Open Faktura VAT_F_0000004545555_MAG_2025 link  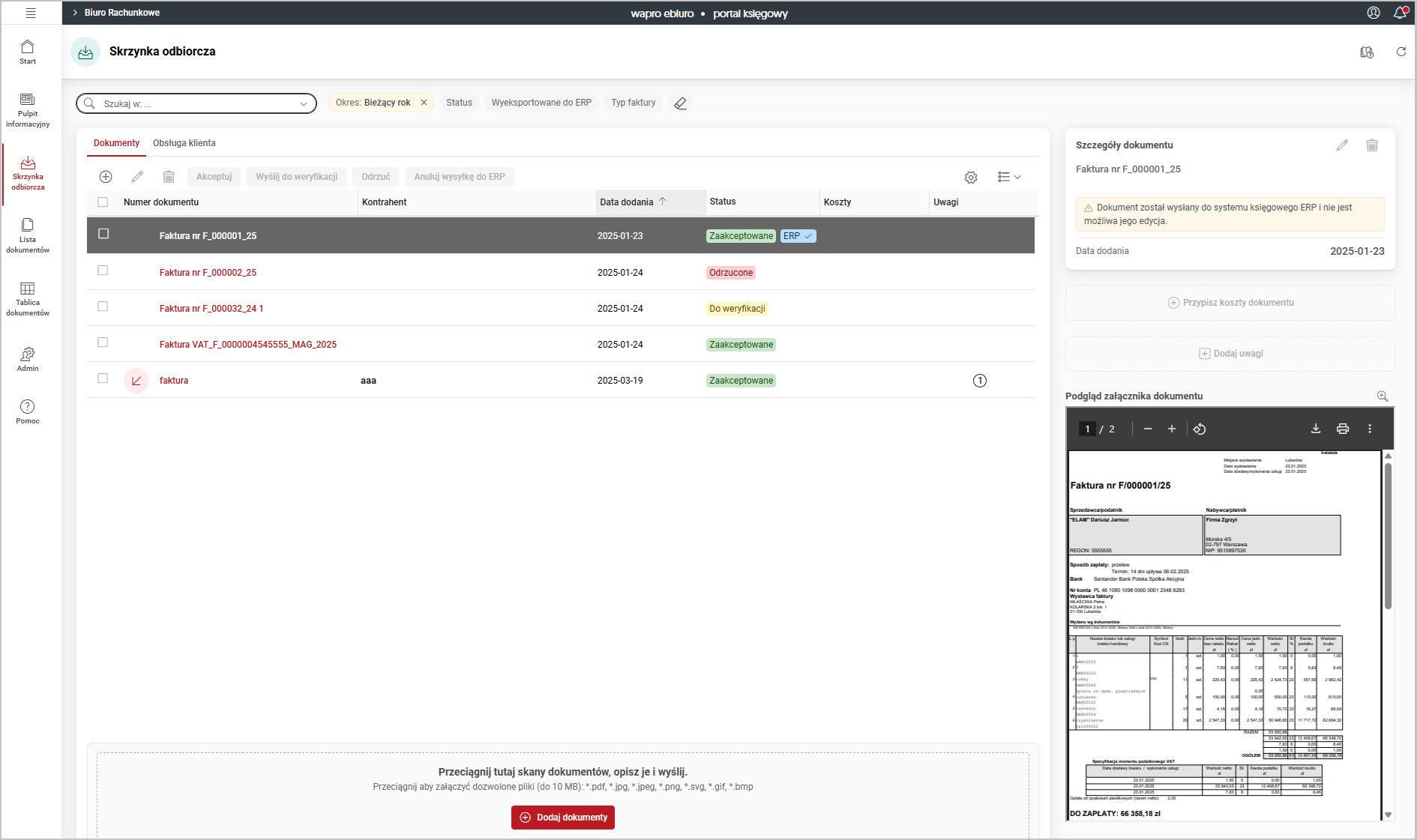click(248, 345)
